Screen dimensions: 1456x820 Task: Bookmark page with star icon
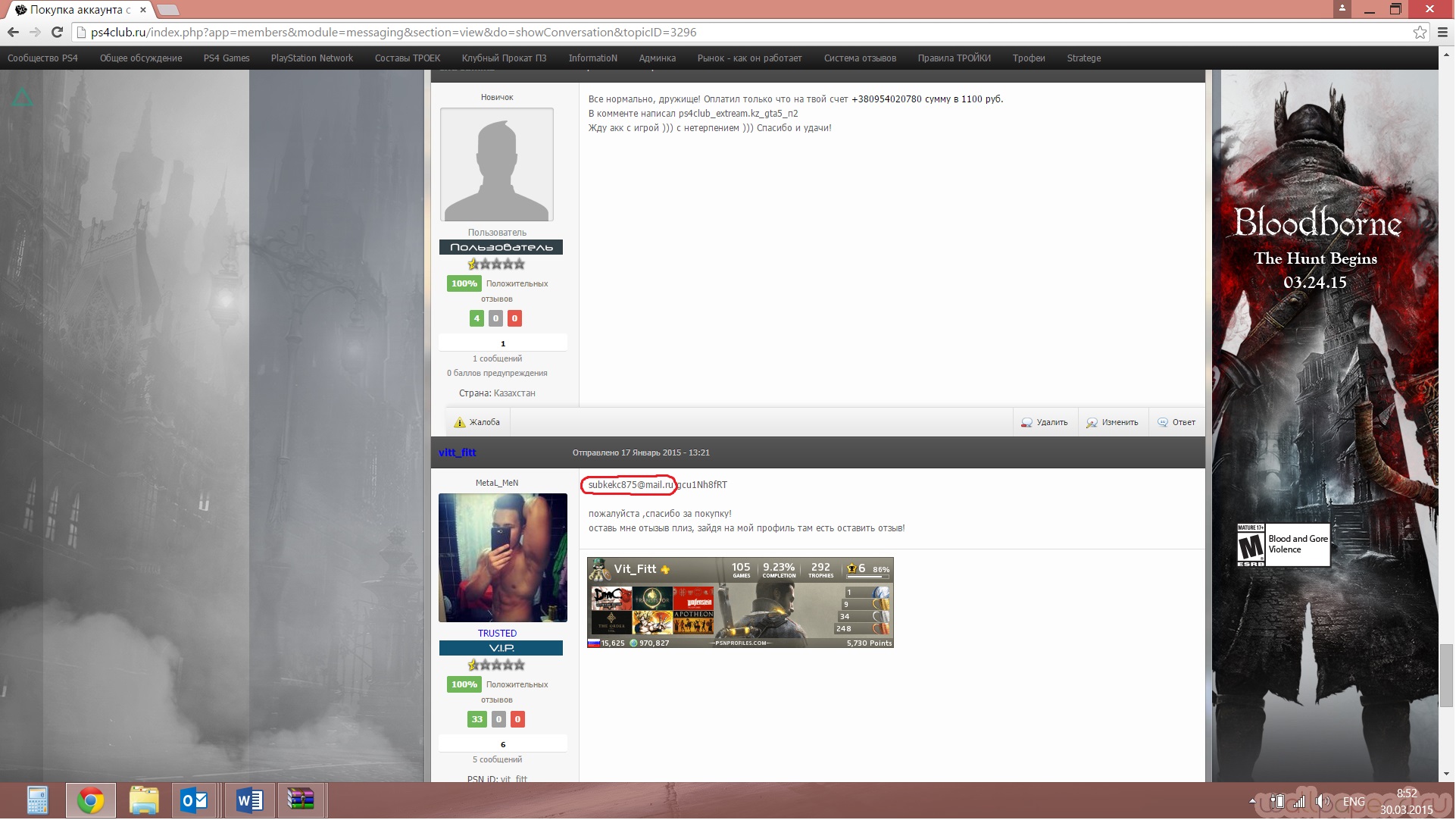tap(1420, 33)
